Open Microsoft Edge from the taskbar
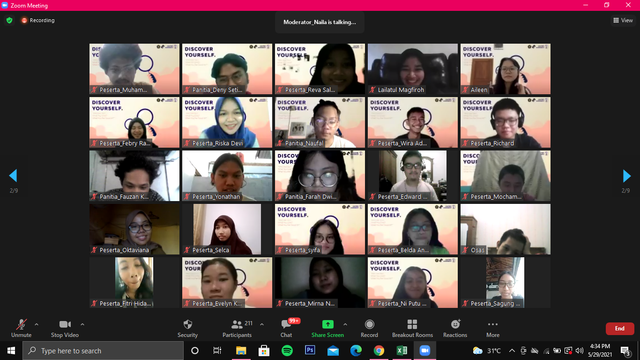Viewport: 640px width, 360px height. click(356, 351)
